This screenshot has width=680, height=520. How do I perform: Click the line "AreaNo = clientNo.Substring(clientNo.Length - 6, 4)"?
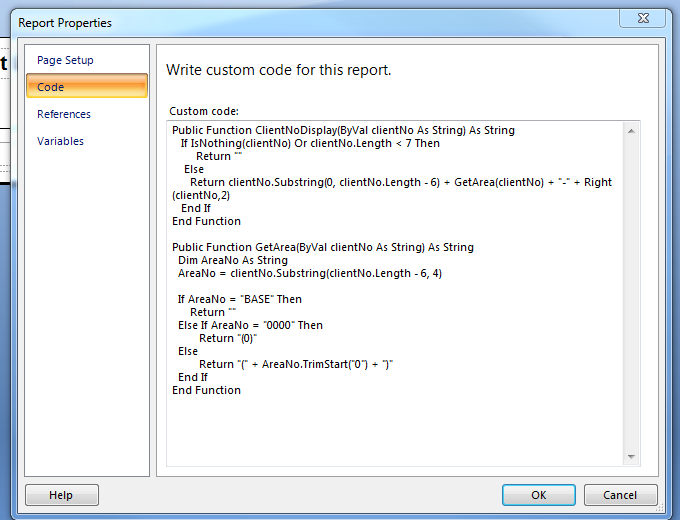pos(310,273)
